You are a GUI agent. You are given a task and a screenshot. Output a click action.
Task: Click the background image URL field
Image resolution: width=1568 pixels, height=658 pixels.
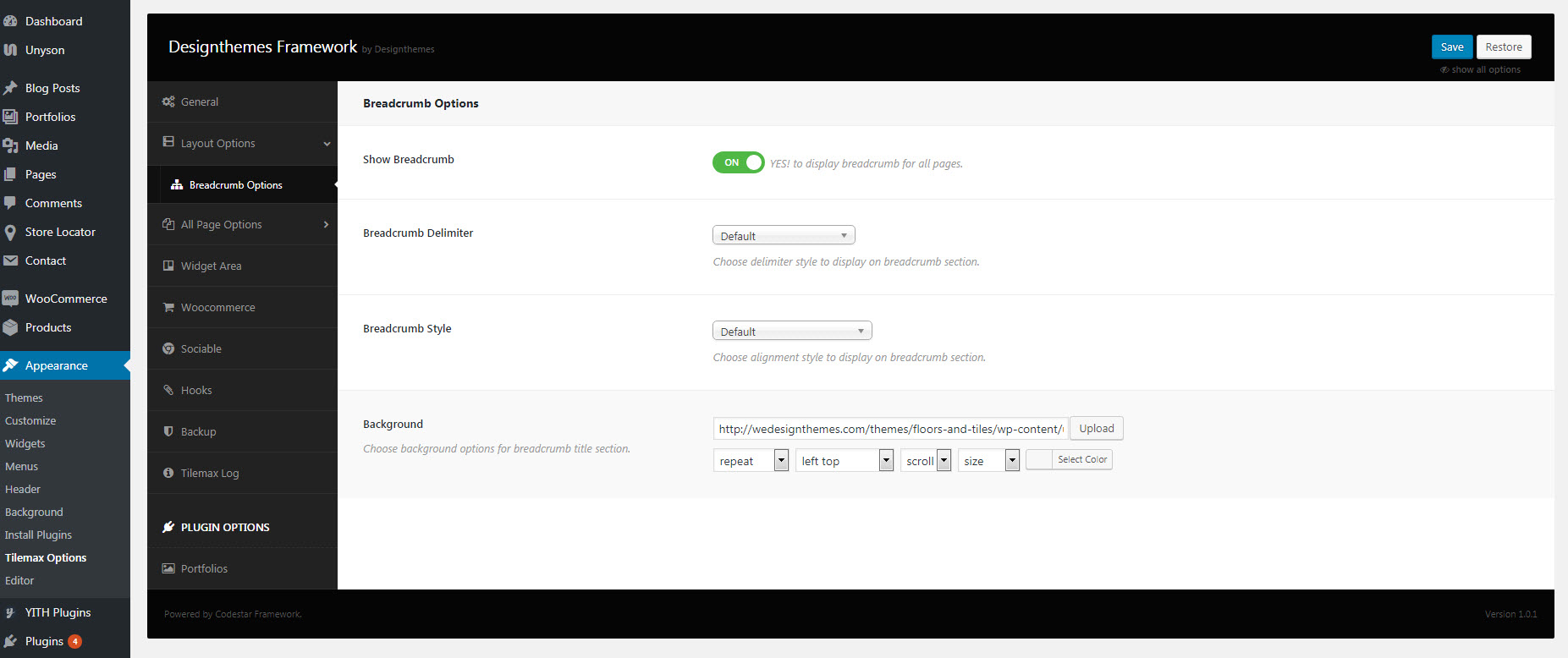click(890, 429)
